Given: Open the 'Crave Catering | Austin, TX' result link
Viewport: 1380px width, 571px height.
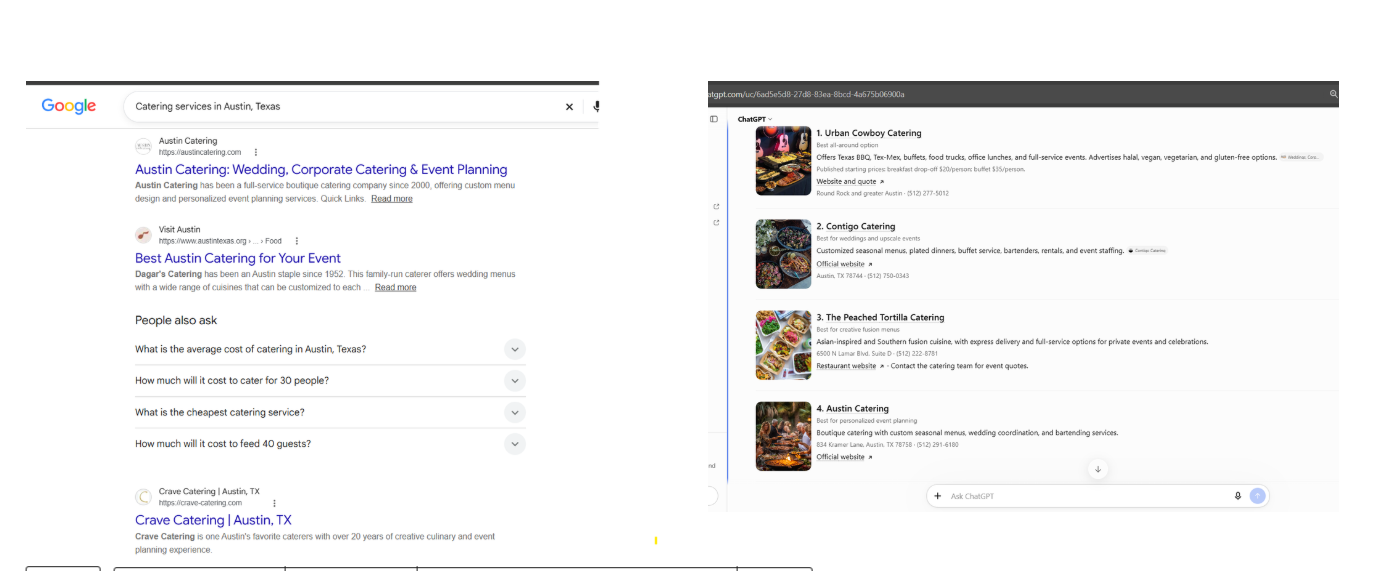Looking at the screenshot, I should coord(213,520).
